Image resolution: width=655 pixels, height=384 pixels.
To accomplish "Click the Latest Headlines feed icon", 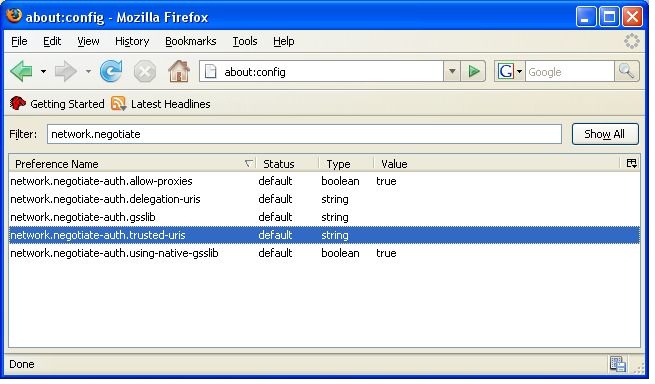I will [119, 104].
